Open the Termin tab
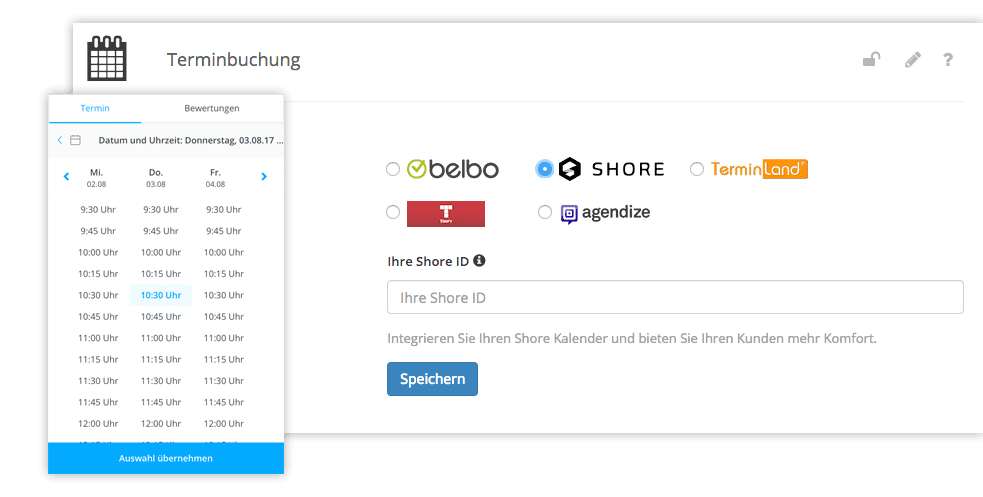Screen dimensions: 983x497 tap(95, 108)
